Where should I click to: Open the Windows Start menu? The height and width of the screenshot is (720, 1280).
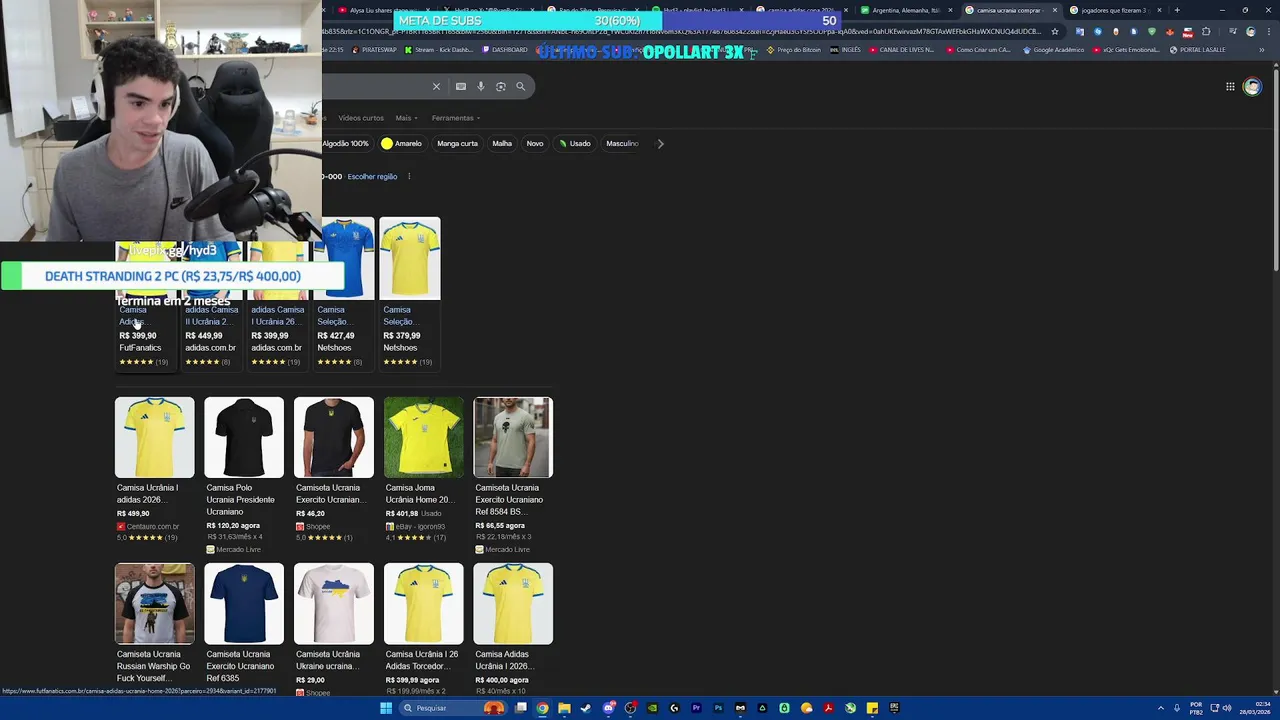(386, 708)
